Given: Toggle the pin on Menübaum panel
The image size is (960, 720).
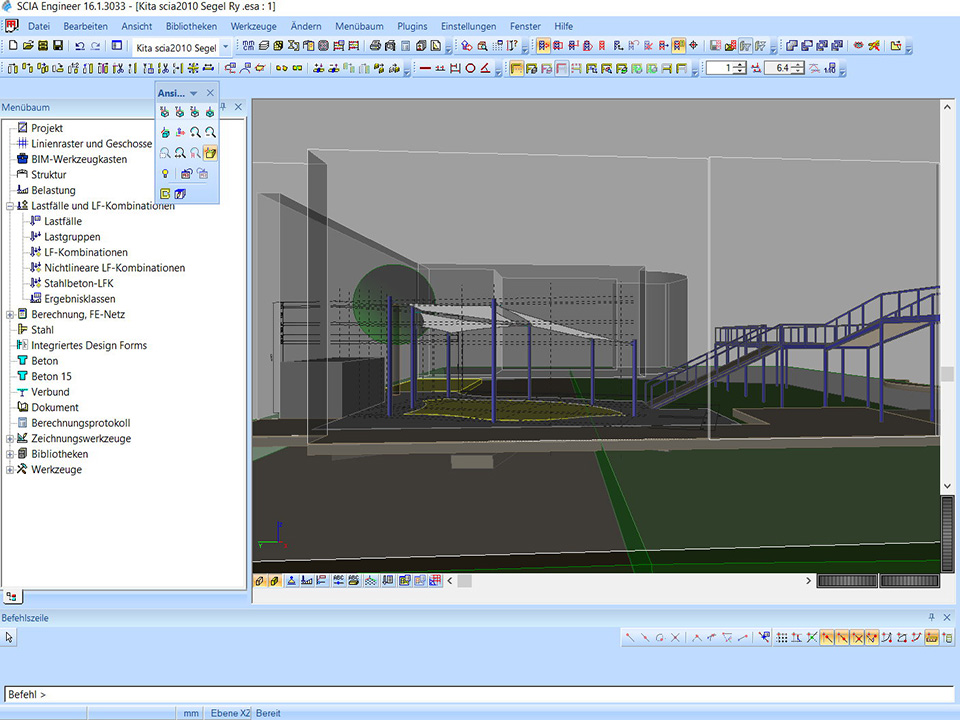Looking at the screenshot, I should click(x=224, y=107).
